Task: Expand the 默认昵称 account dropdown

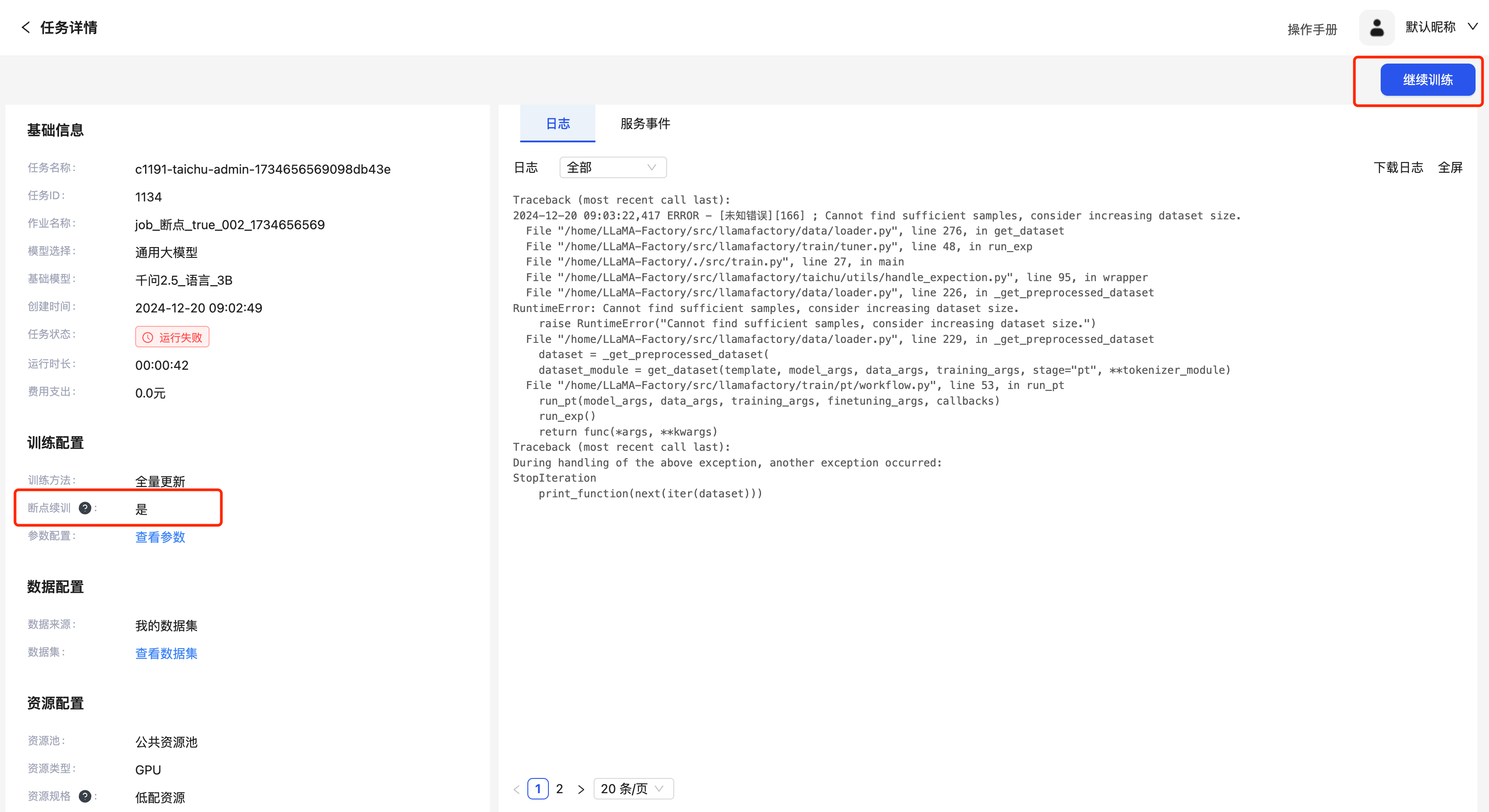Action: 1472,27
